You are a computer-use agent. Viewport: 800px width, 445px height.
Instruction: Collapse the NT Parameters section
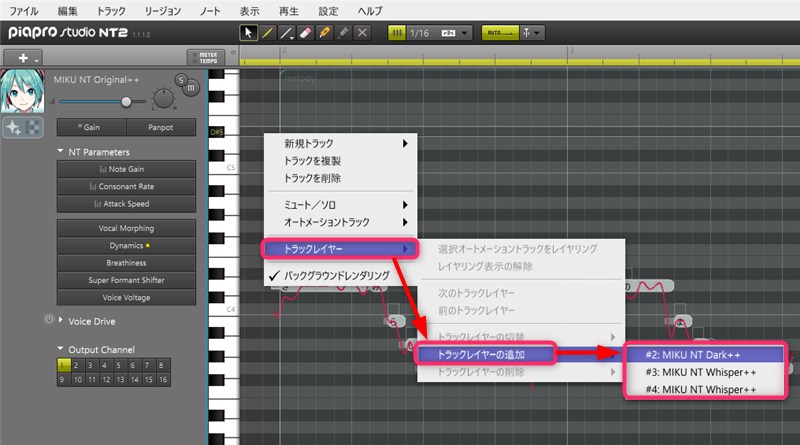(60, 152)
